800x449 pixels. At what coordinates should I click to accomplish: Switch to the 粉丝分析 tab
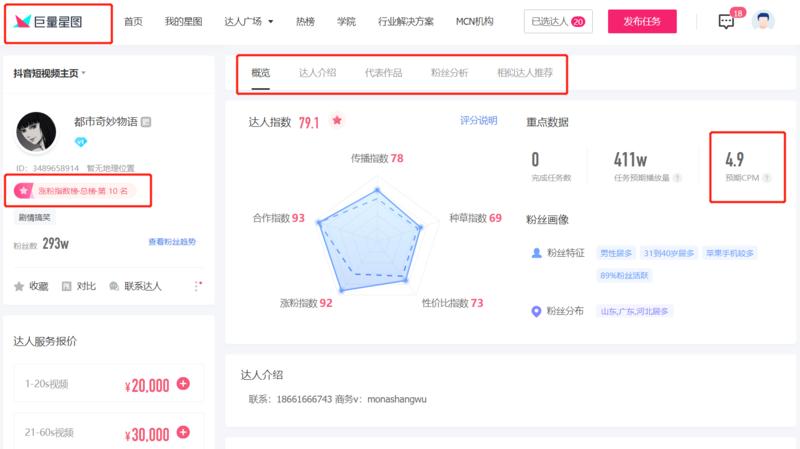[449, 73]
